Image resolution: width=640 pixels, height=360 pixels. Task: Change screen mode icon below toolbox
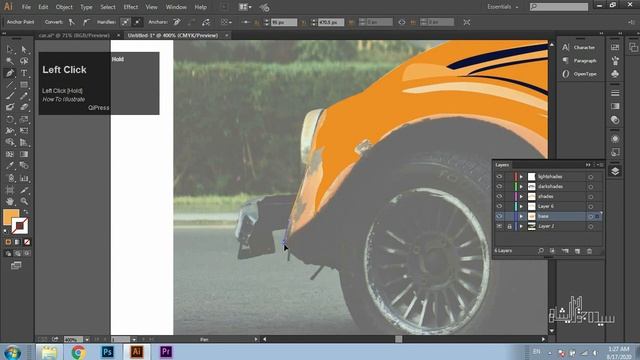coord(16,266)
